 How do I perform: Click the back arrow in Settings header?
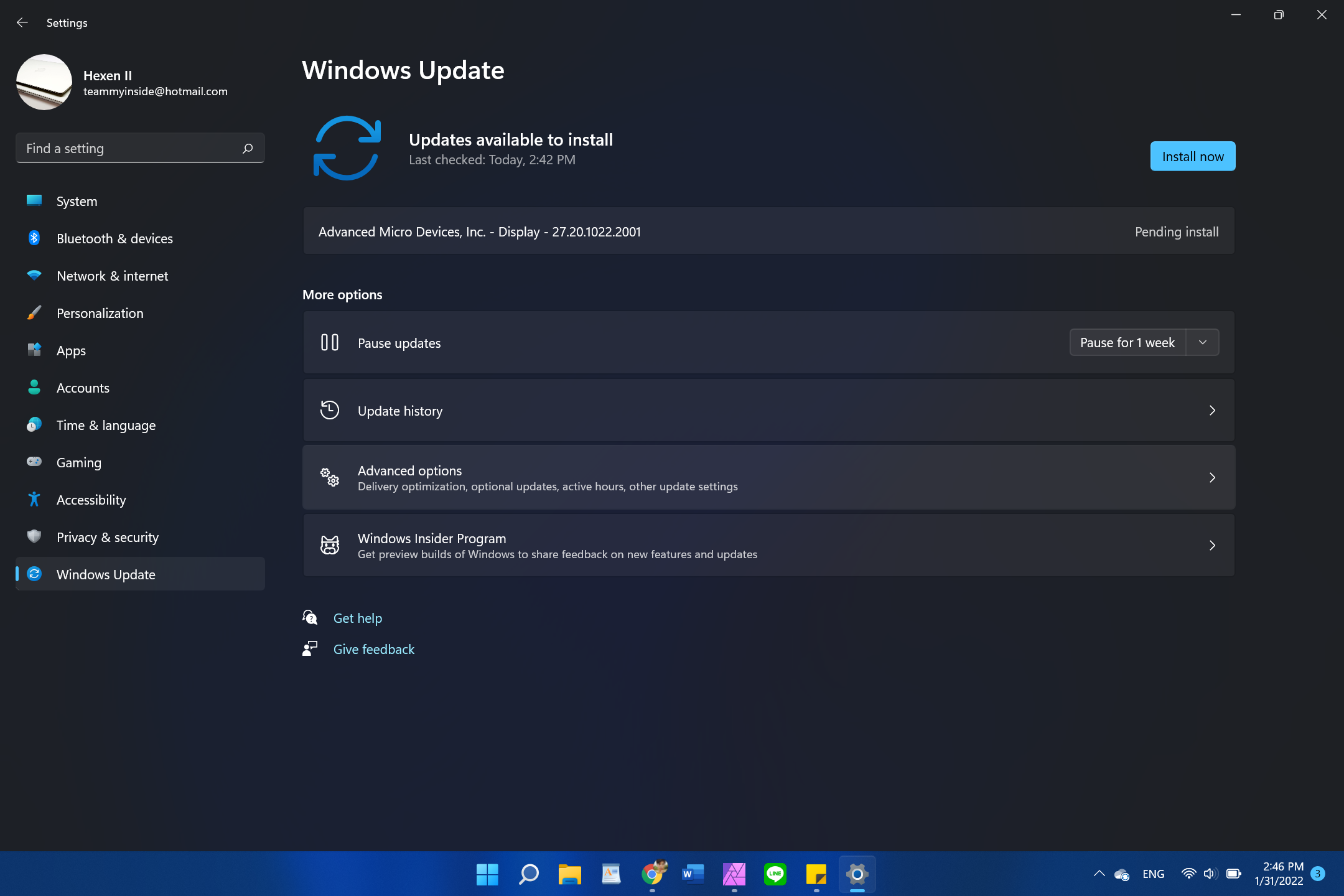pyautogui.click(x=22, y=22)
